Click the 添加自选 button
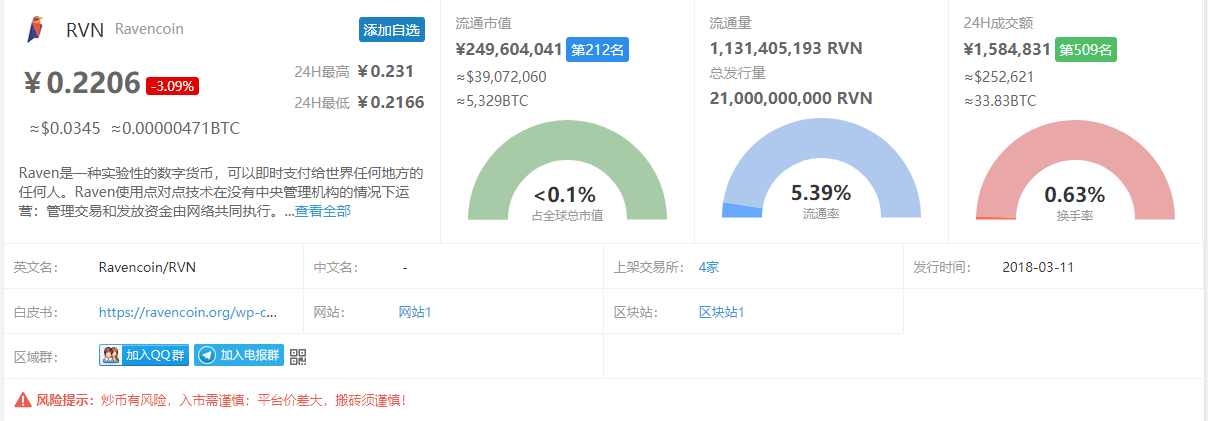Viewport: 1208px width, 421px height. (391, 30)
